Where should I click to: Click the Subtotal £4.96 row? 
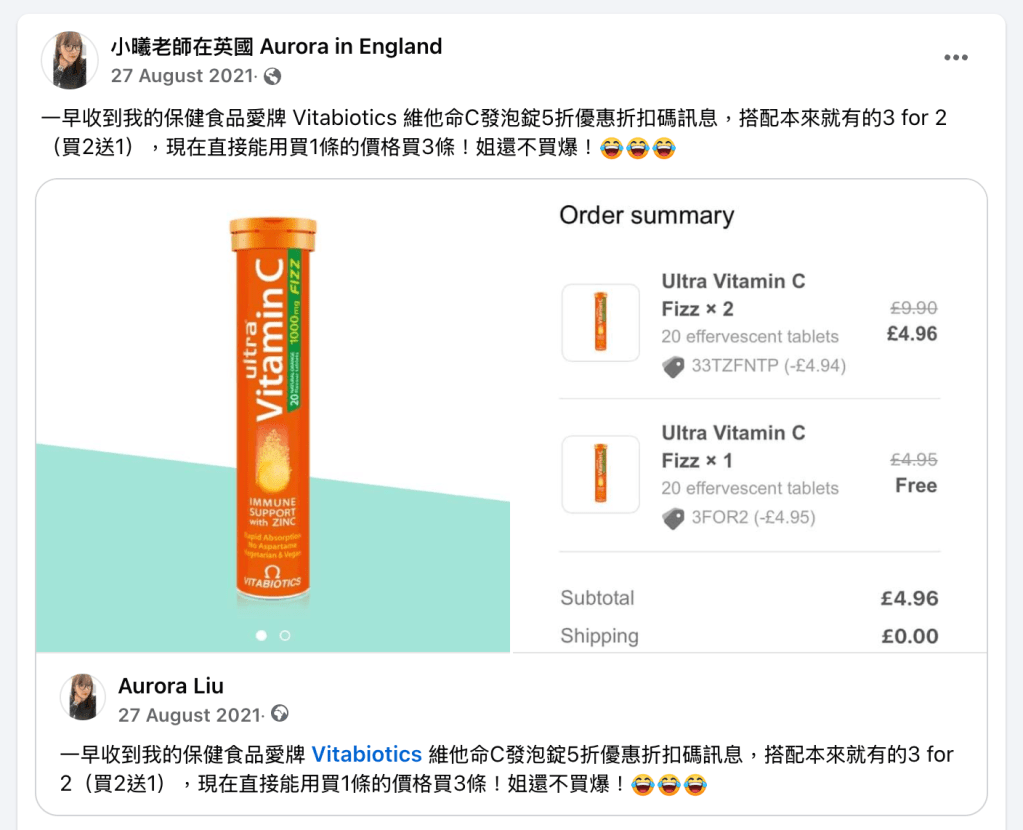[x=748, y=598]
